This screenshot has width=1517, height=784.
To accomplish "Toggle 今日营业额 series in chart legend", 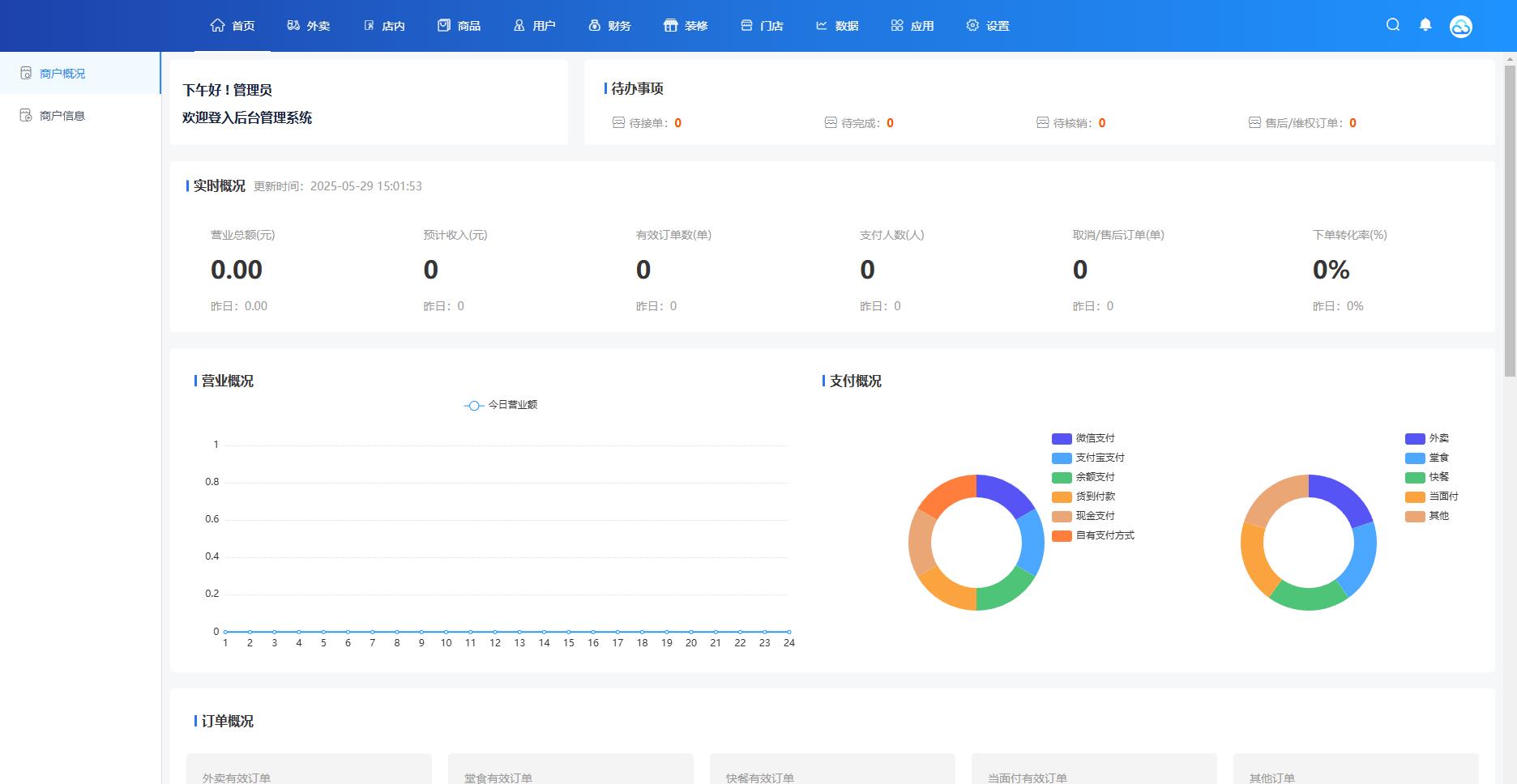I will coord(500,405).
